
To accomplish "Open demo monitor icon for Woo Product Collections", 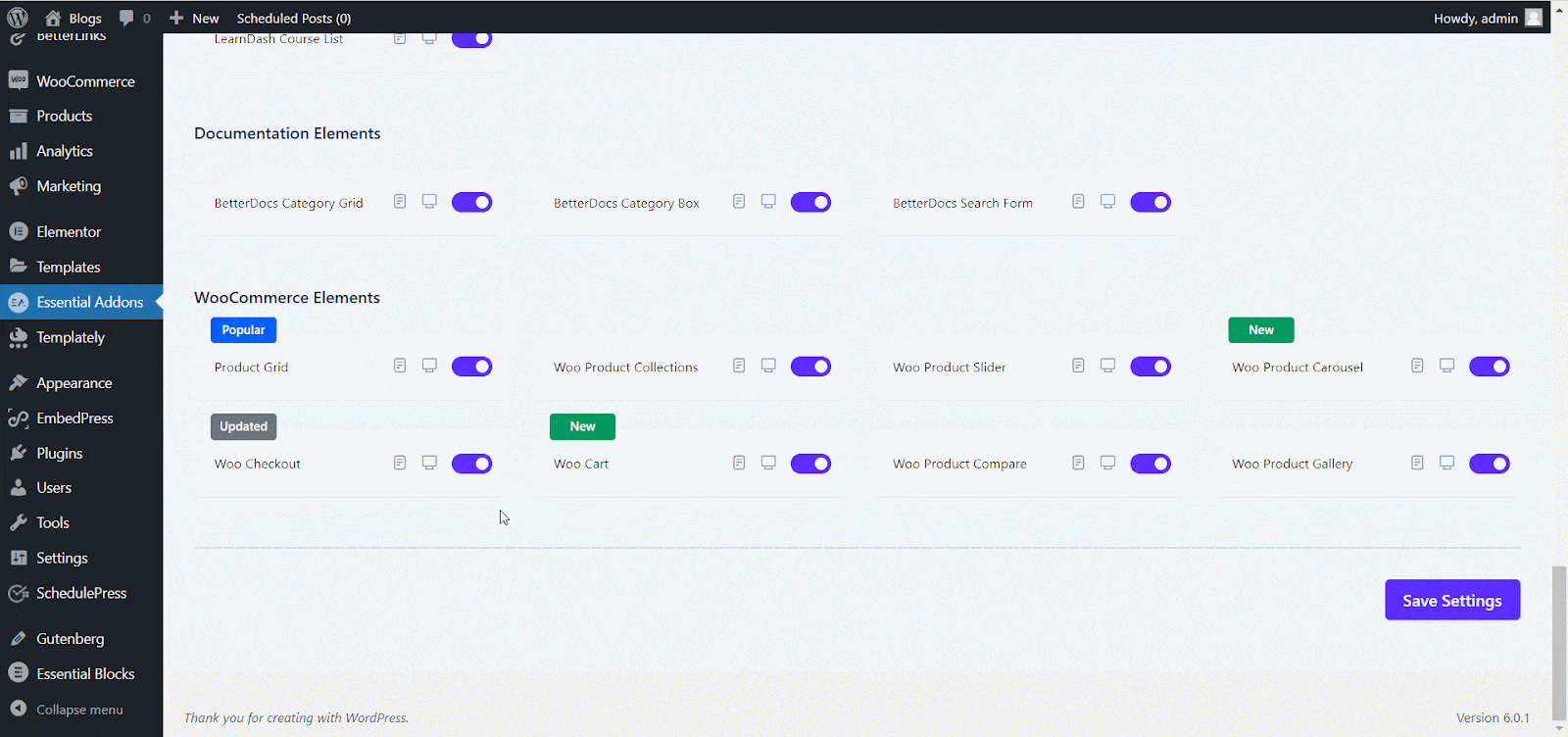I will click(x=768, y=366).
